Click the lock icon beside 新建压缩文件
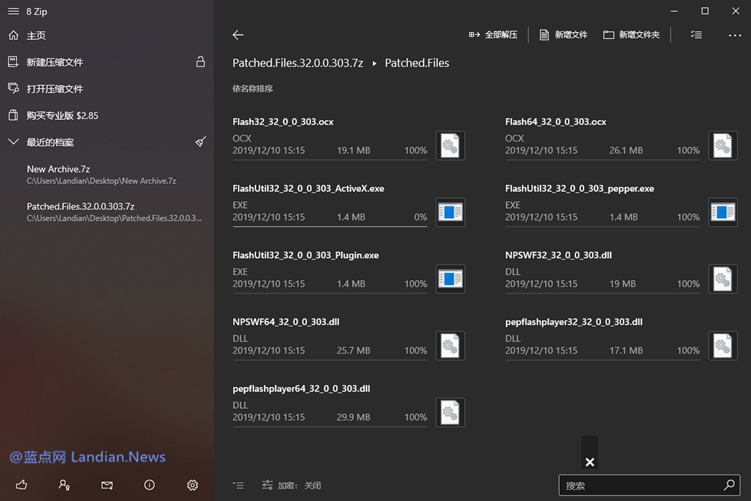 click(201, 62)
